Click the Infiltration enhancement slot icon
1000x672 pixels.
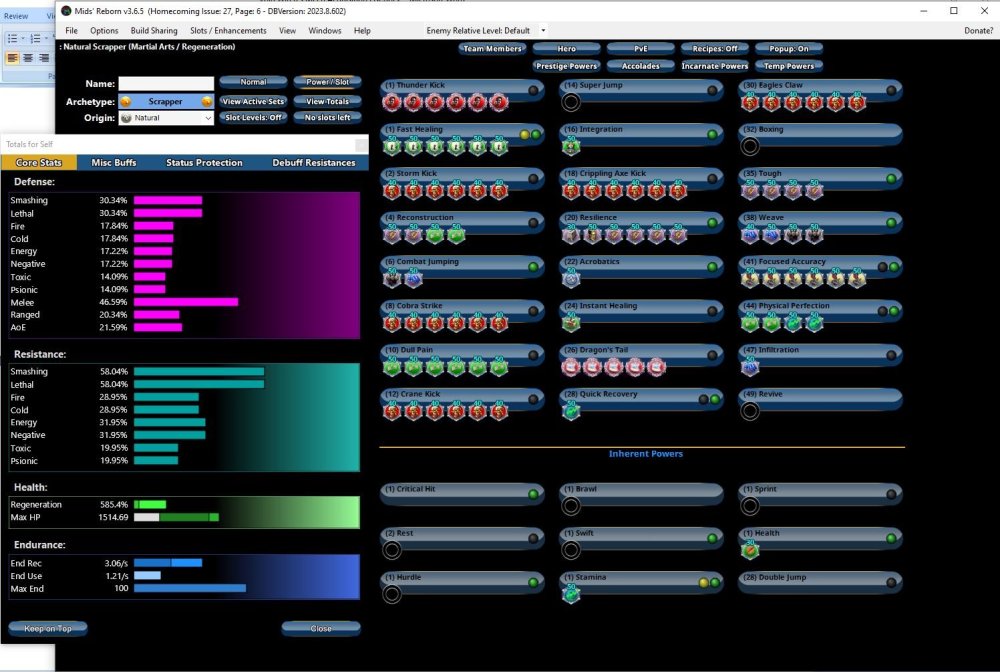pos(750,367)
